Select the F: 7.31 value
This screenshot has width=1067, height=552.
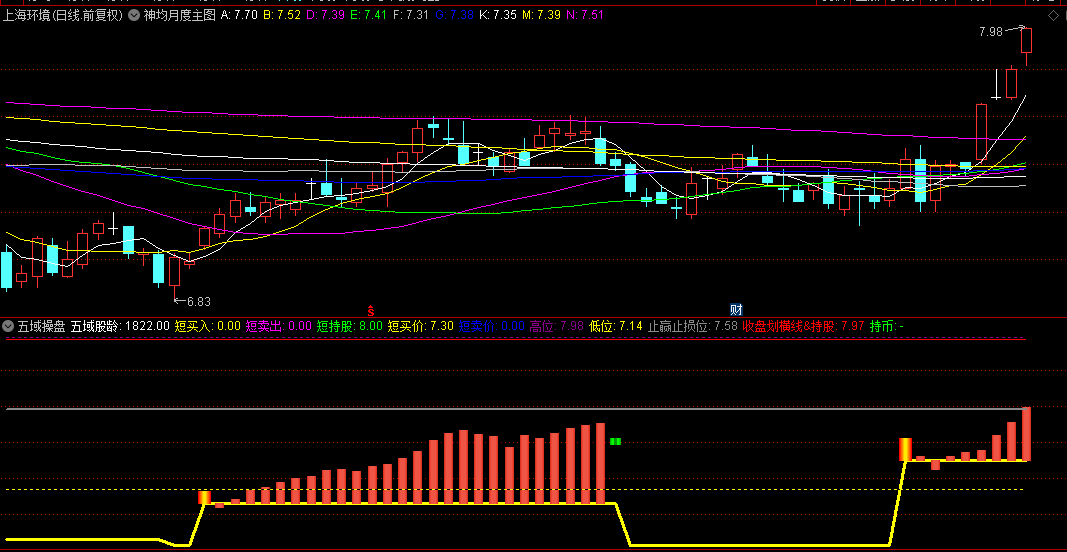(x=410, y=14)
